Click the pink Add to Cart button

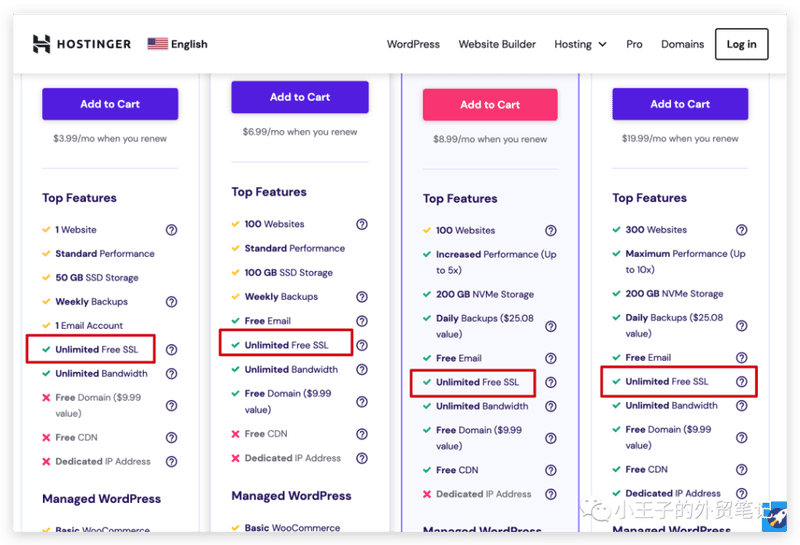[x=490, y=105]
